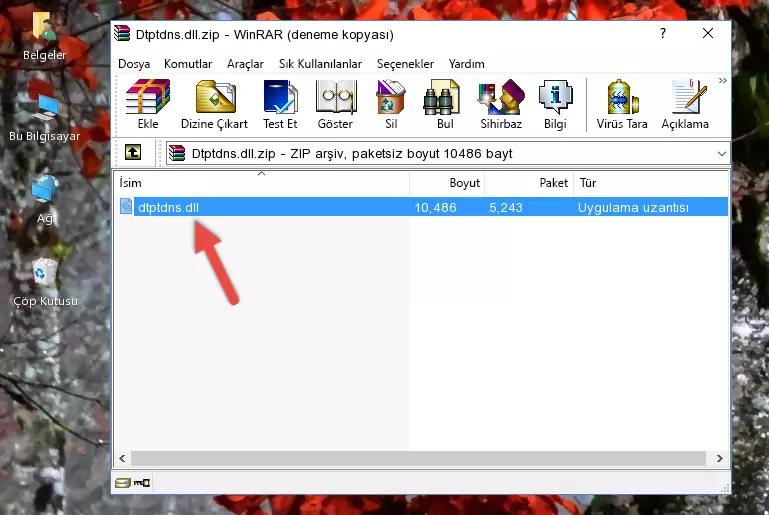Open the Dosya menu
The height and width of the screenshot is (515, 769).
coord(134,64)
